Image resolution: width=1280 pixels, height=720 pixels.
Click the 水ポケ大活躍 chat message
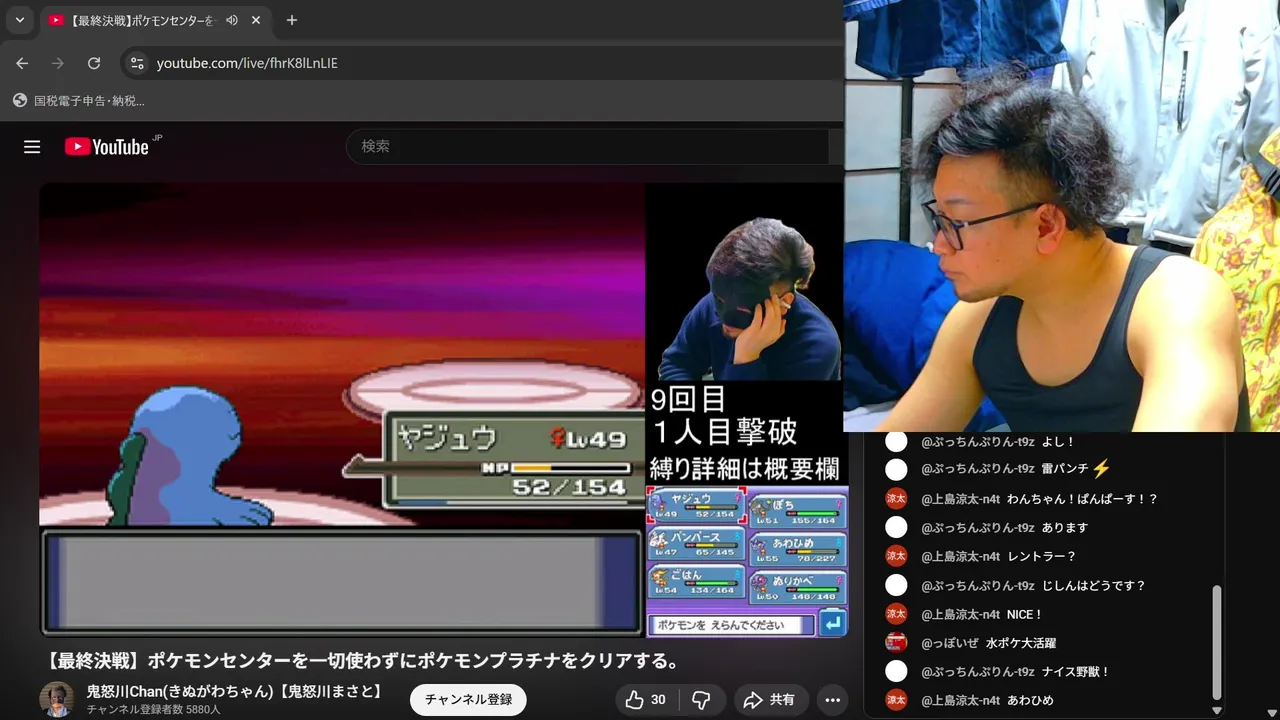click(x=1021, y=643)
